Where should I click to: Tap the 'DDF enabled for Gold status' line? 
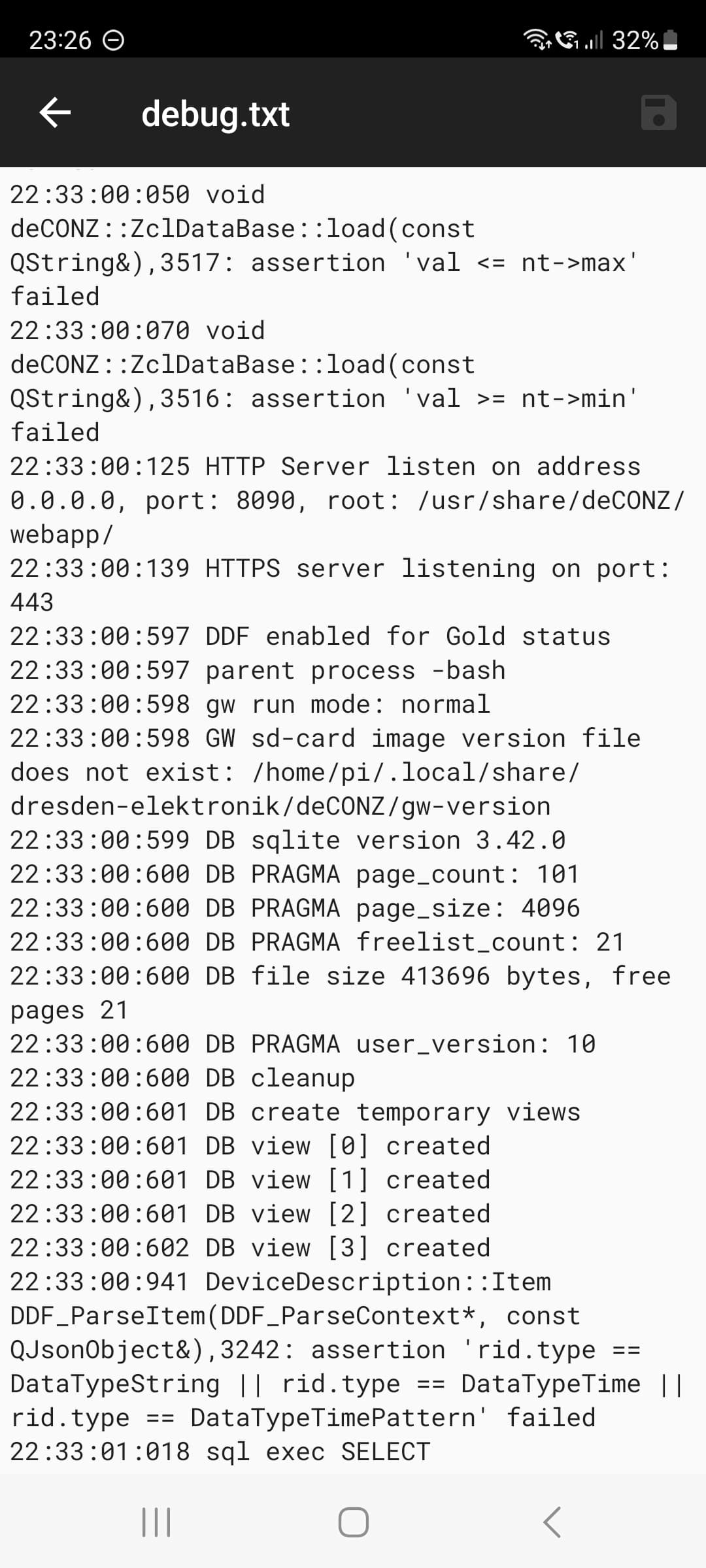310,636
